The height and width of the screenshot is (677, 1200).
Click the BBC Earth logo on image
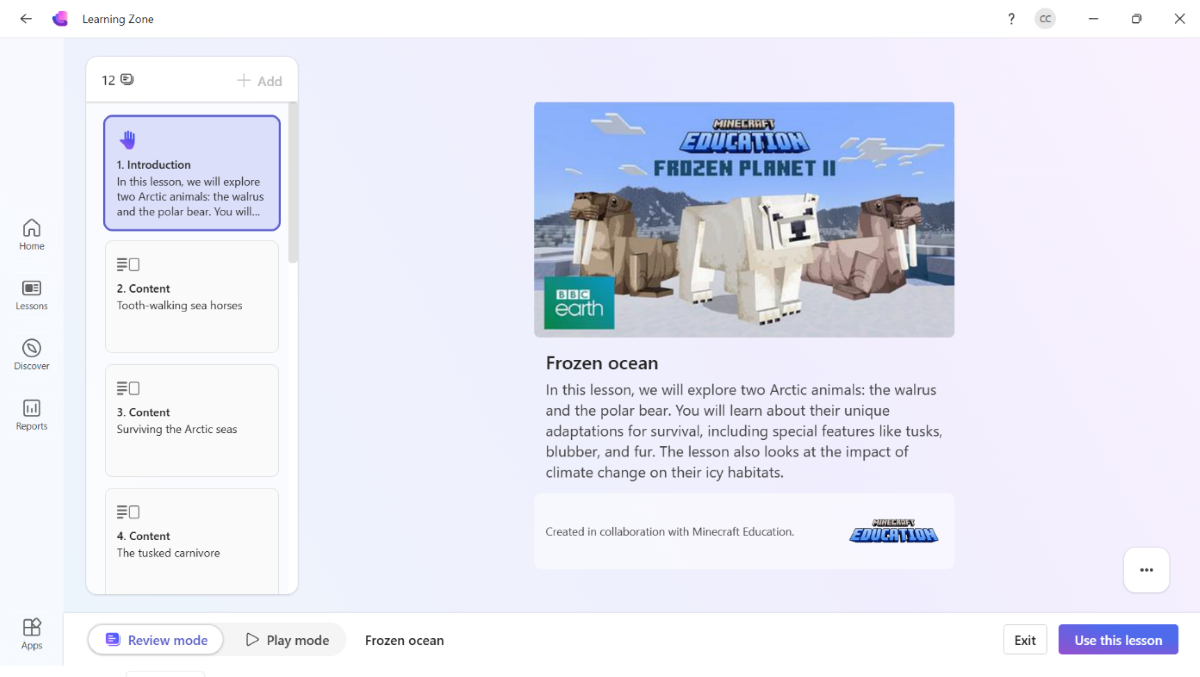click(579, 303)
